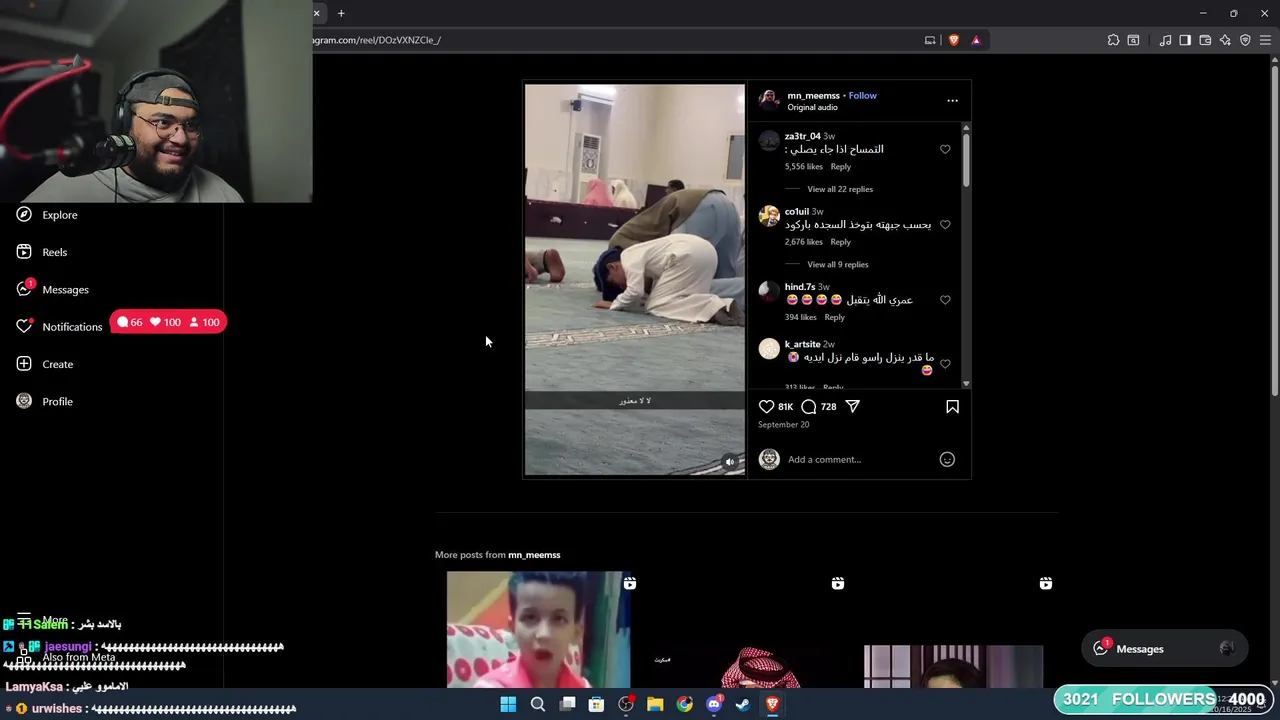The width and height of the screenshot is (1280, 720).
Task: Like hind.7s's comment
Action: pos(945,300)
